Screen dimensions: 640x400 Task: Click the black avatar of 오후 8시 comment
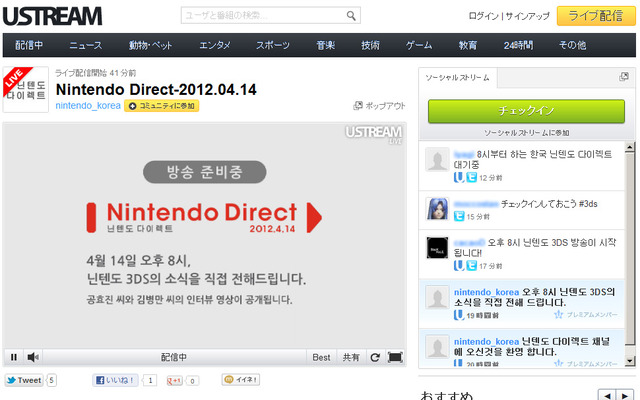point(437,248)
